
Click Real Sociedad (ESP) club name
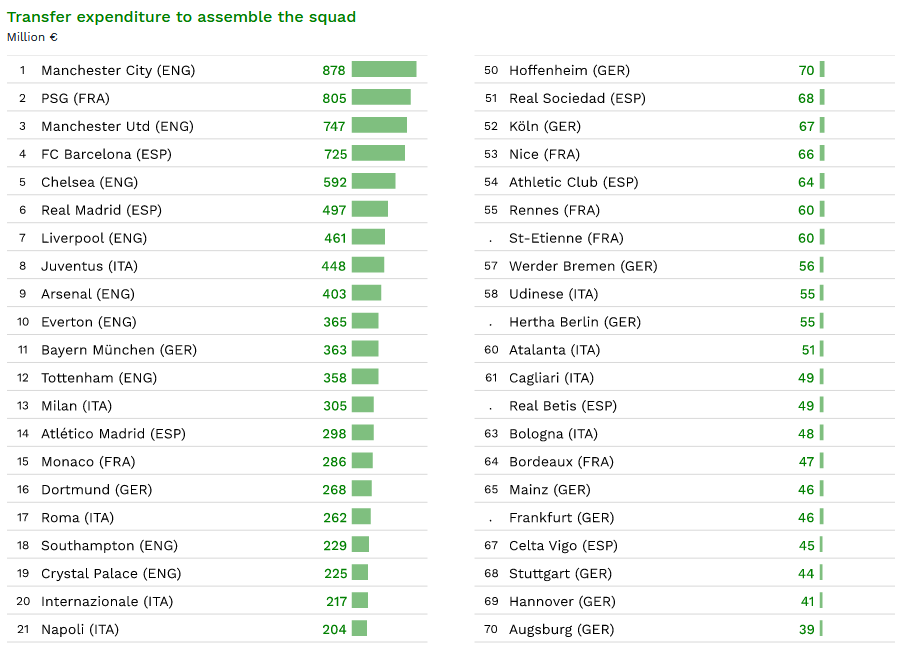(x=577, y=98)
